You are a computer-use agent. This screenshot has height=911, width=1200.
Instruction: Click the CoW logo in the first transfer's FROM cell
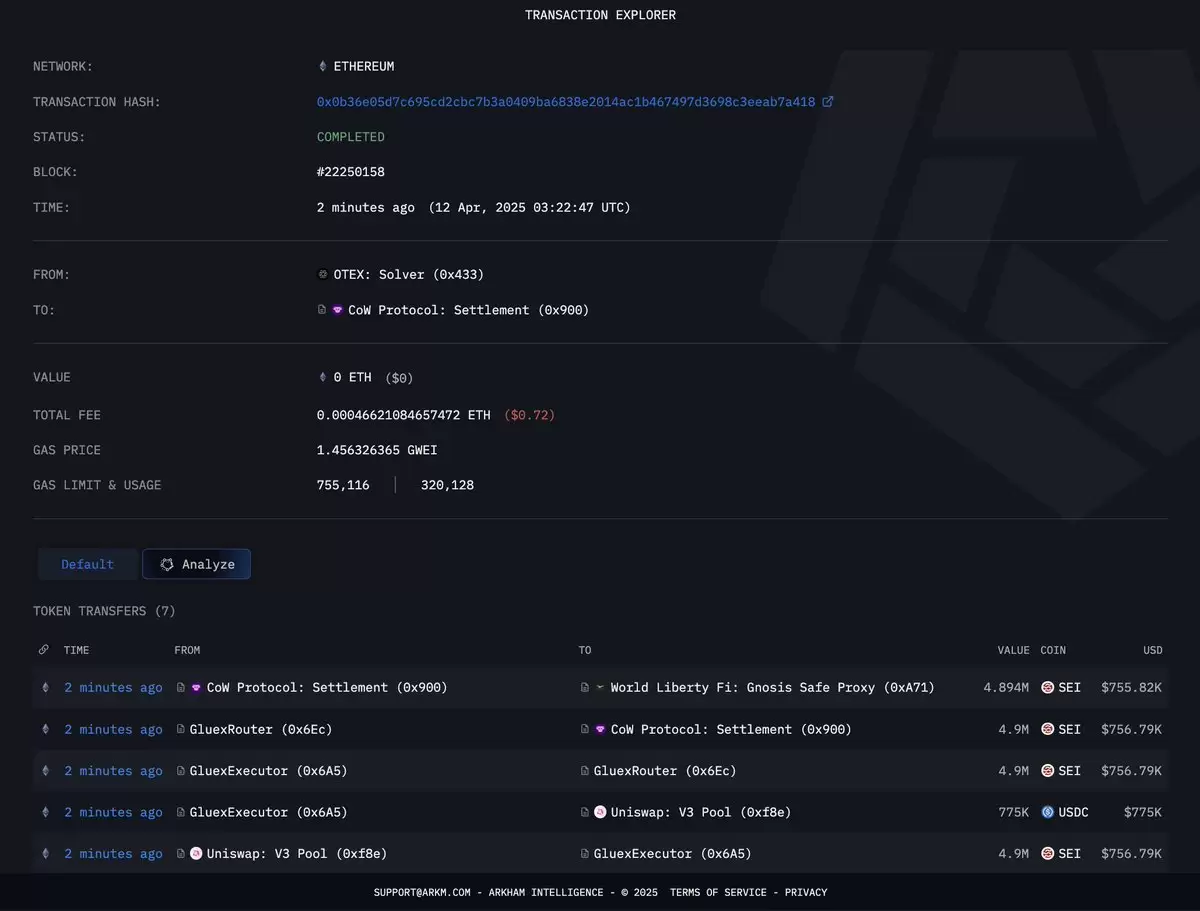click(196, 688)
